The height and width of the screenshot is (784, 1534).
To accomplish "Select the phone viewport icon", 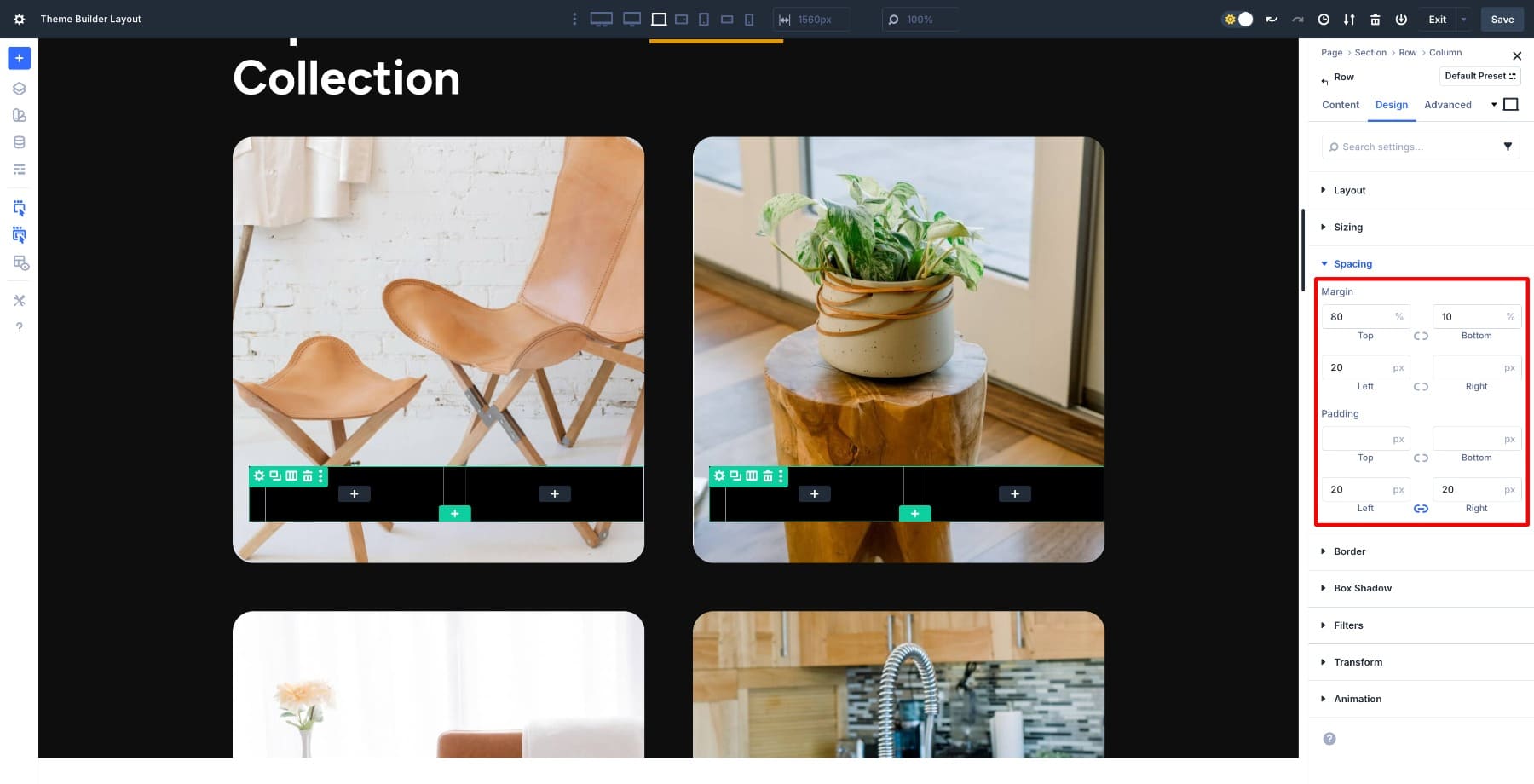I will (749, 20).
